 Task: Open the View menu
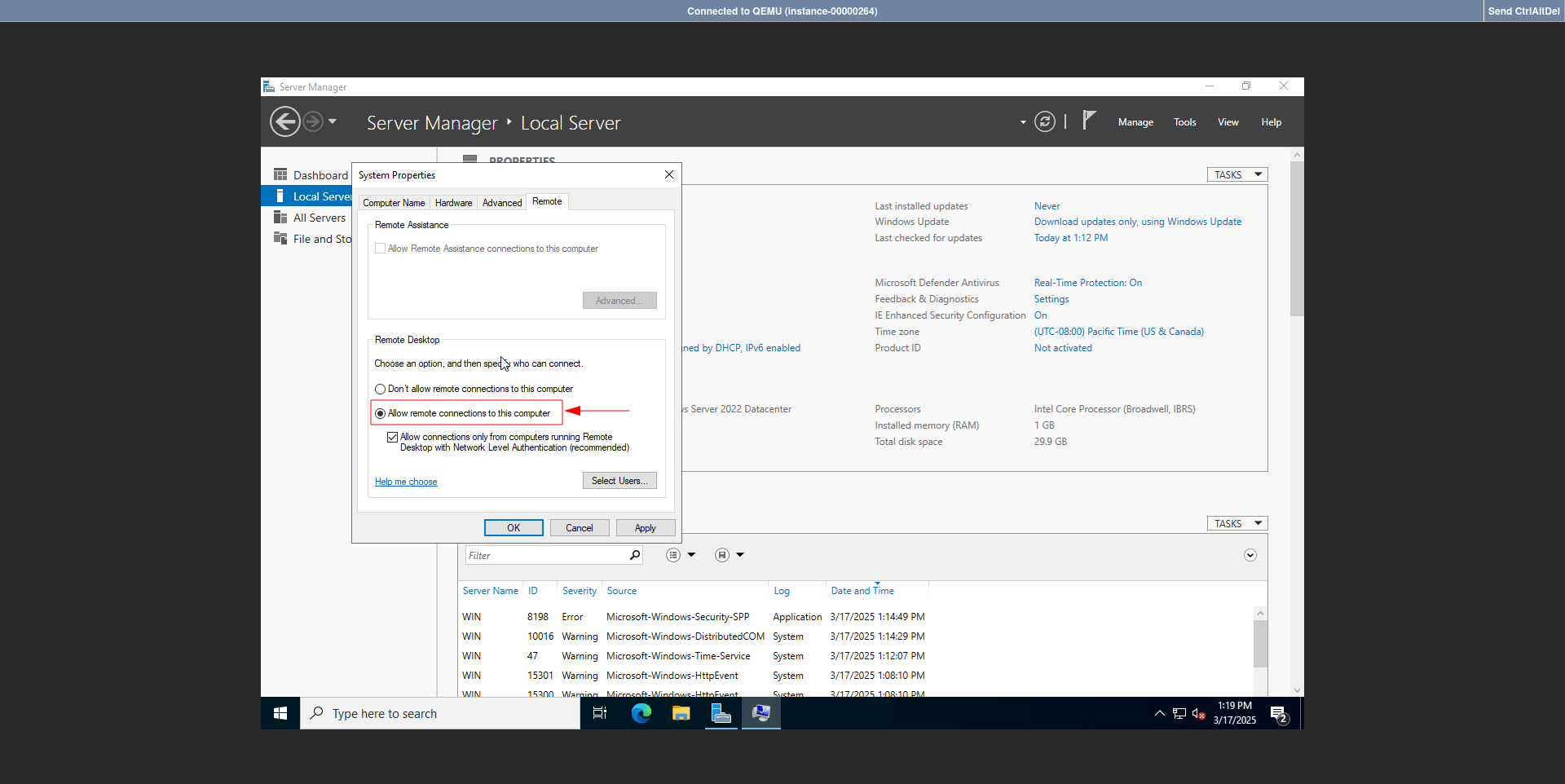(x=1228, y=122)
